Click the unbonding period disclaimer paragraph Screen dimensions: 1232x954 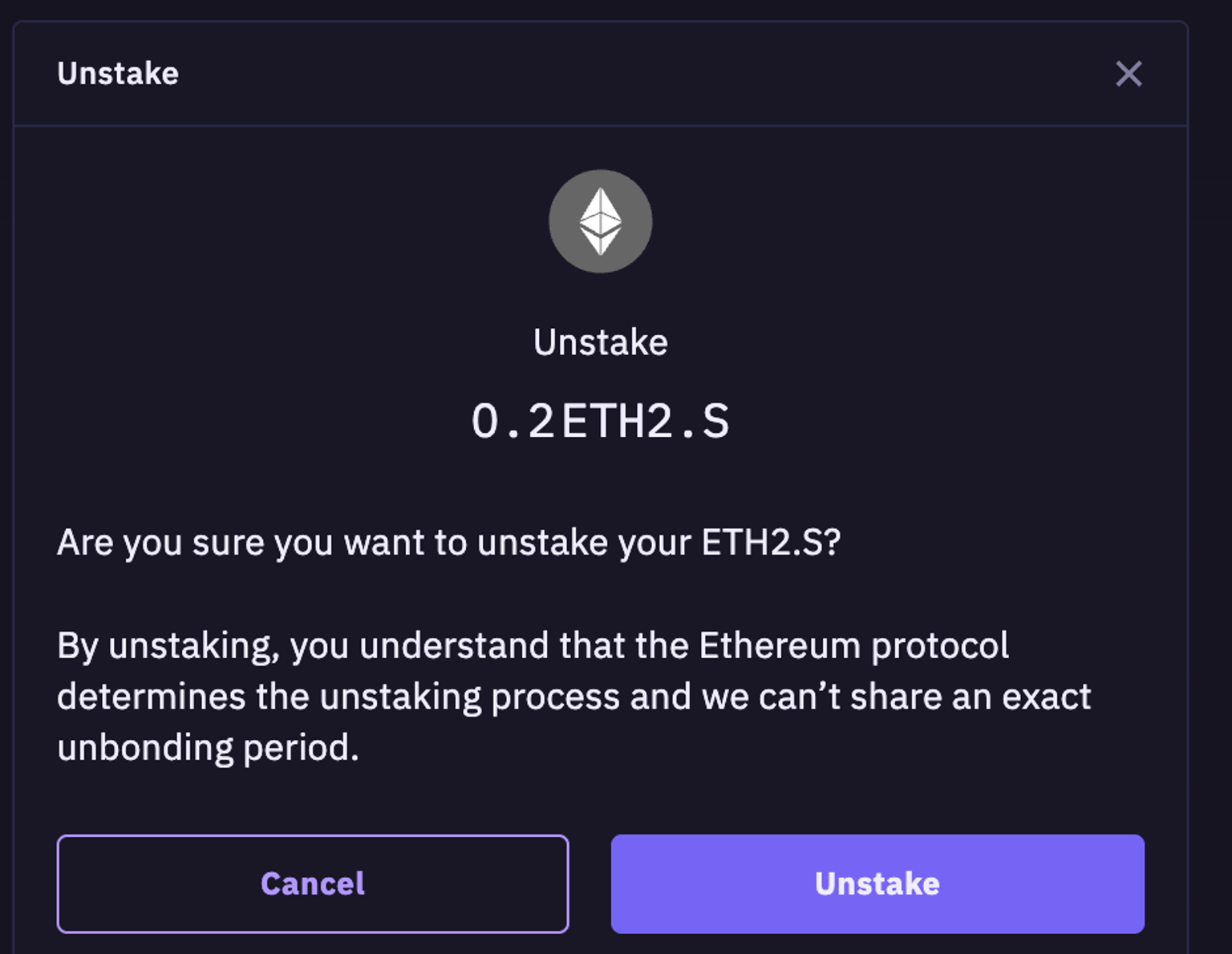pyautogui.click(x=573, y=696)
